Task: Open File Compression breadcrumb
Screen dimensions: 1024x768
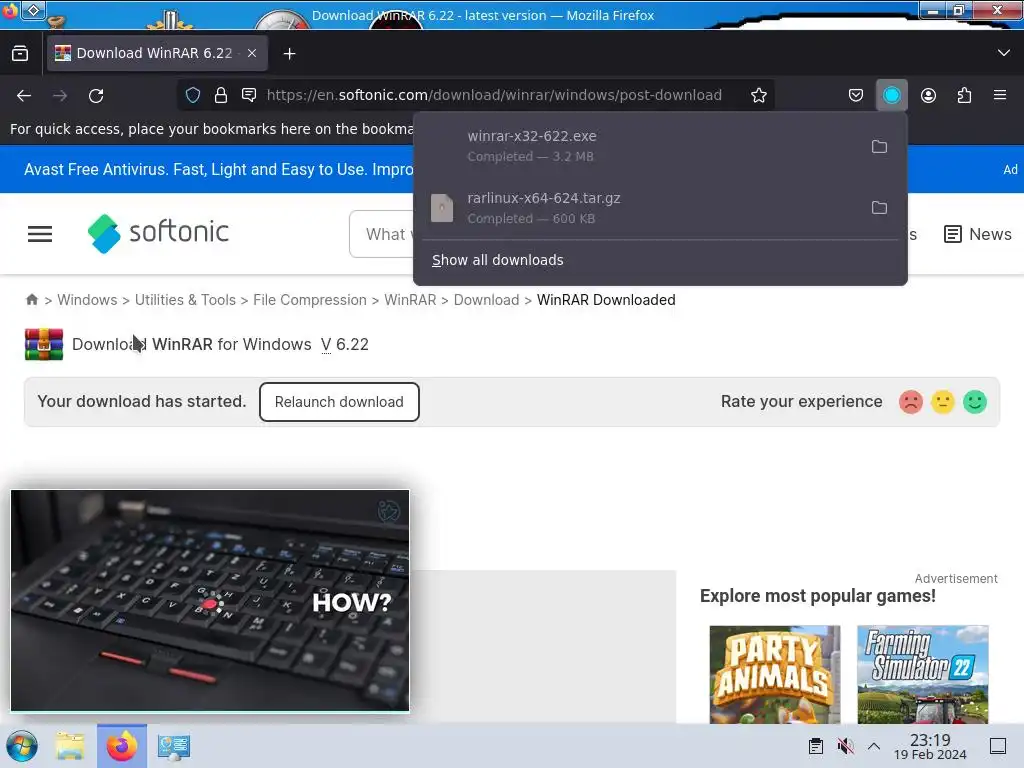Action: click(310, 300)
